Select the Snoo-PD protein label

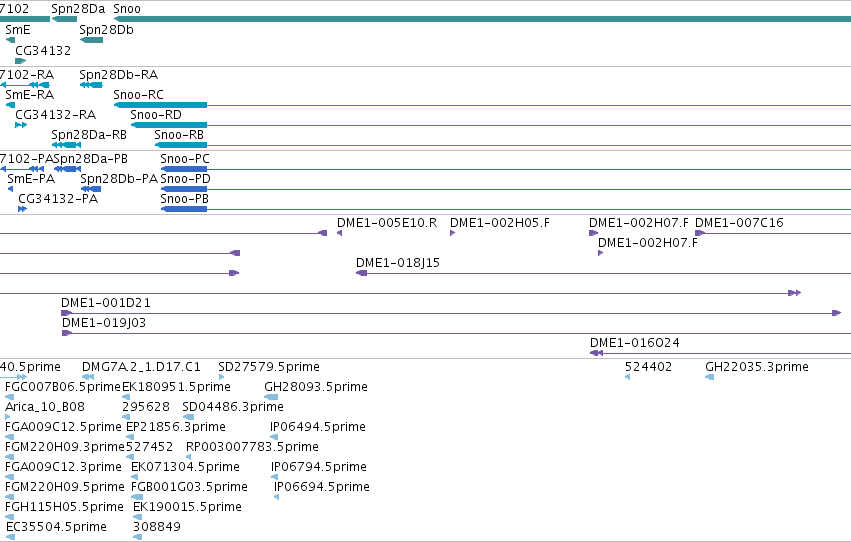pos(186,178)
